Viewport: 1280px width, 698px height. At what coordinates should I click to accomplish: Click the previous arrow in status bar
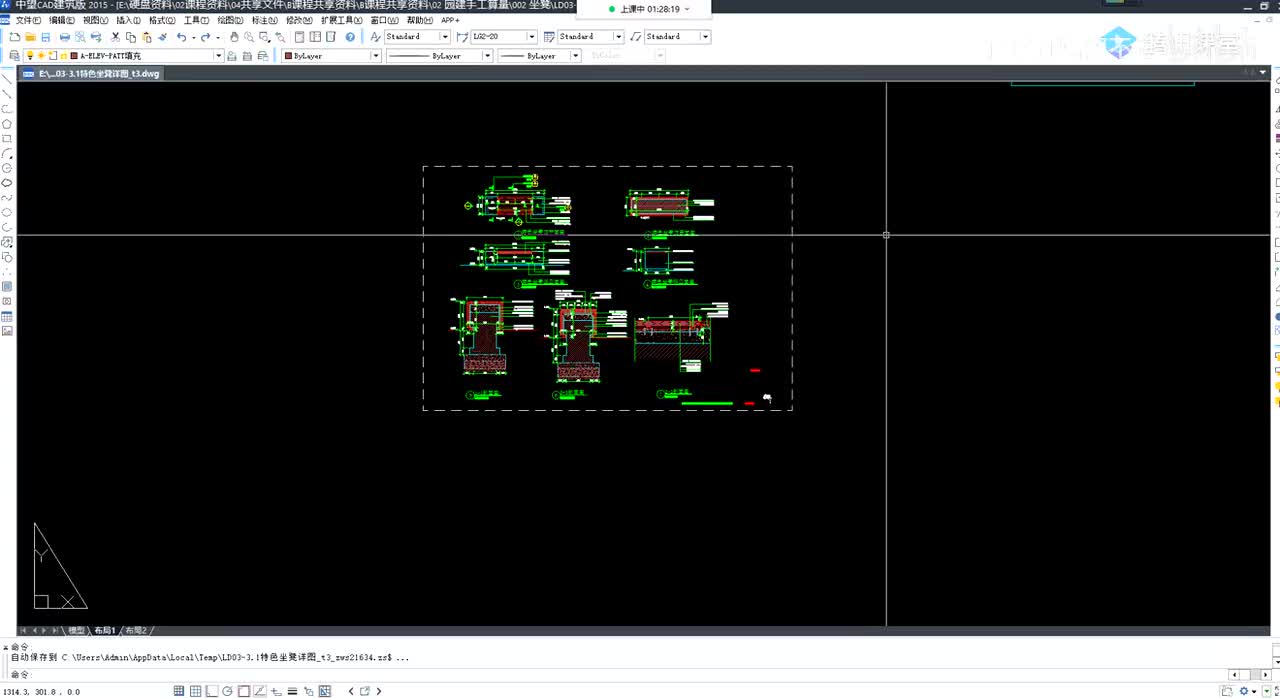[351, 691]
